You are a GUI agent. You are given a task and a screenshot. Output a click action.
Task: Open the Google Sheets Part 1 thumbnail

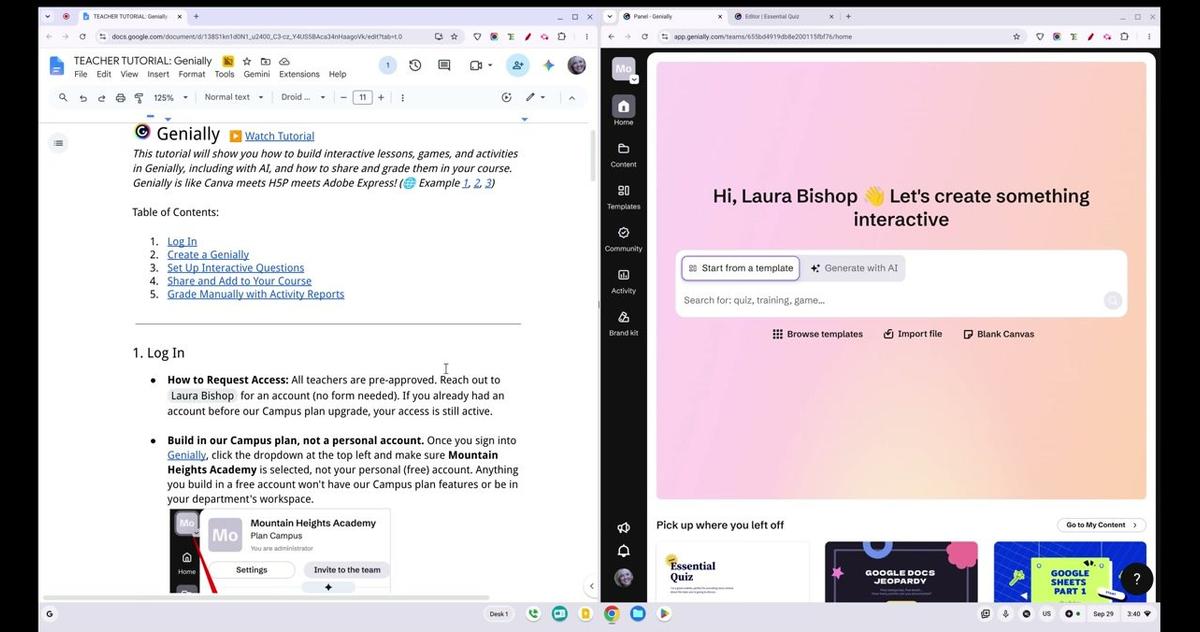click(1070, 572)
